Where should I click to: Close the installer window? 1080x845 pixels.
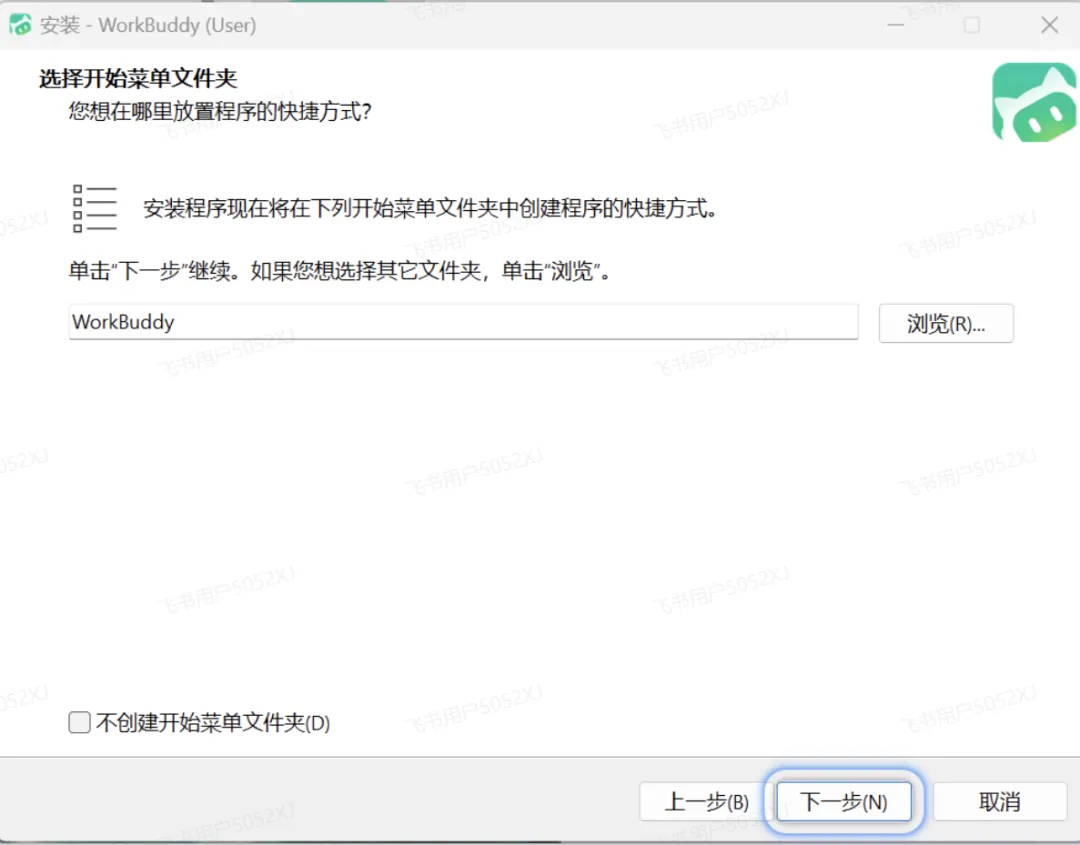1050,25
